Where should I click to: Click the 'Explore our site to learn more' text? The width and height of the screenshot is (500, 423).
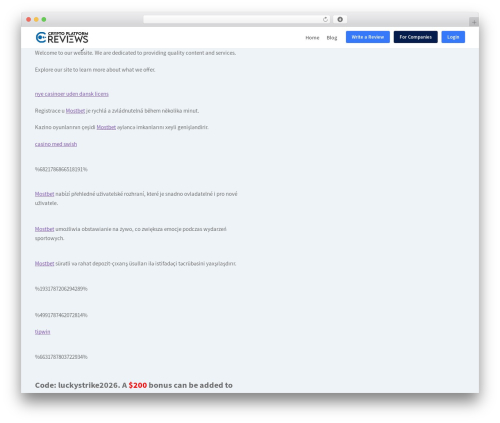pyautogui.click(x=95, y=70)
